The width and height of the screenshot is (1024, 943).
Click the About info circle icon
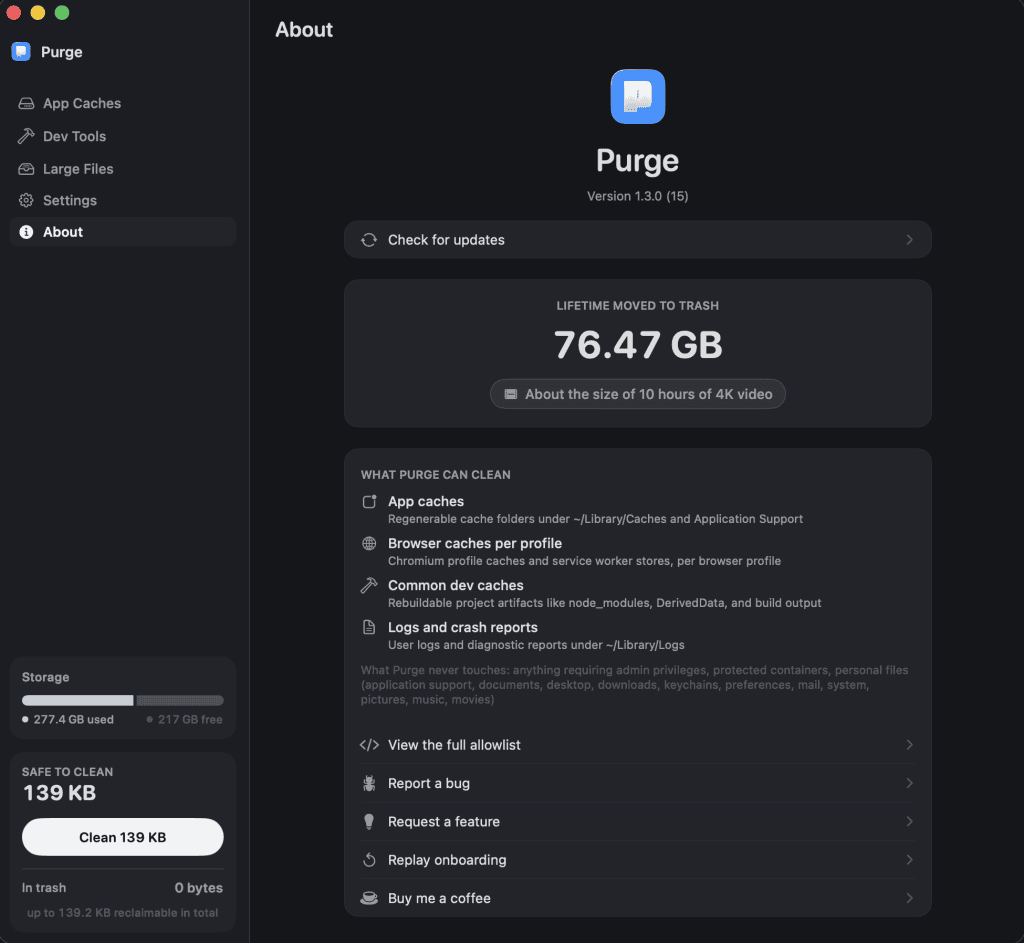26,232
